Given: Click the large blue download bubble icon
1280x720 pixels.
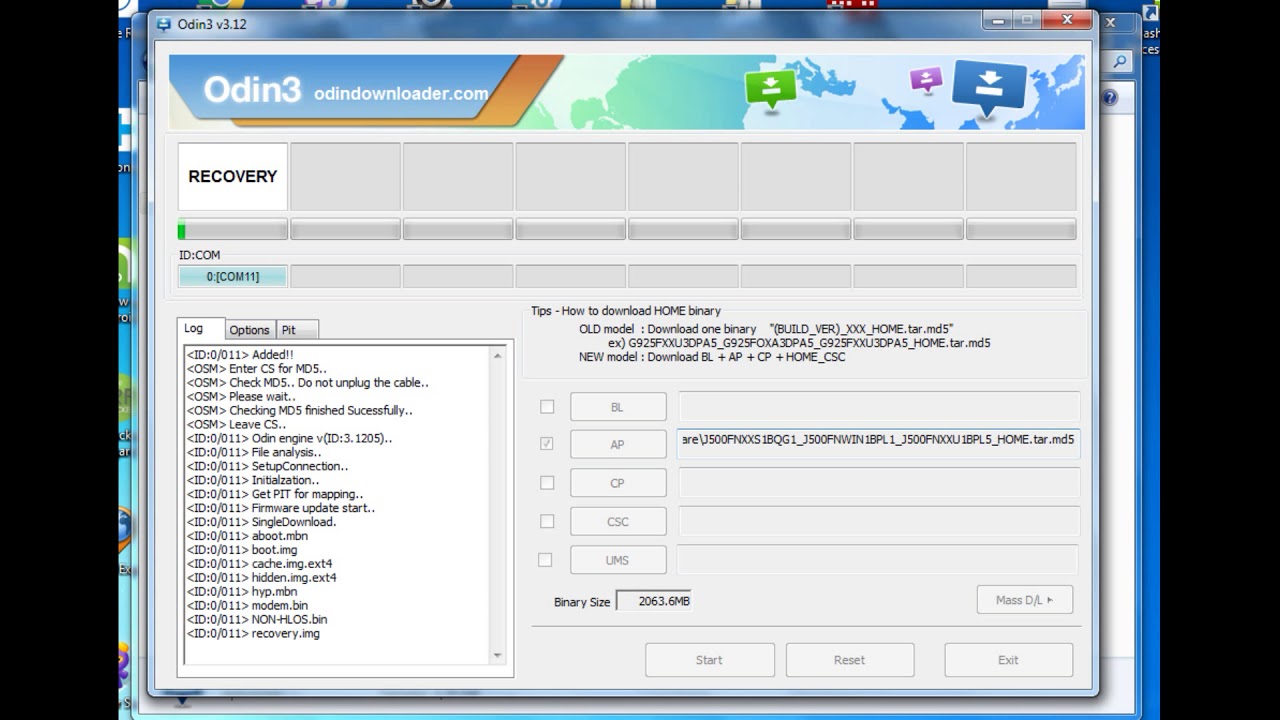Looking at the screenshot, I should pyautogui.click(x=989, y=86).
